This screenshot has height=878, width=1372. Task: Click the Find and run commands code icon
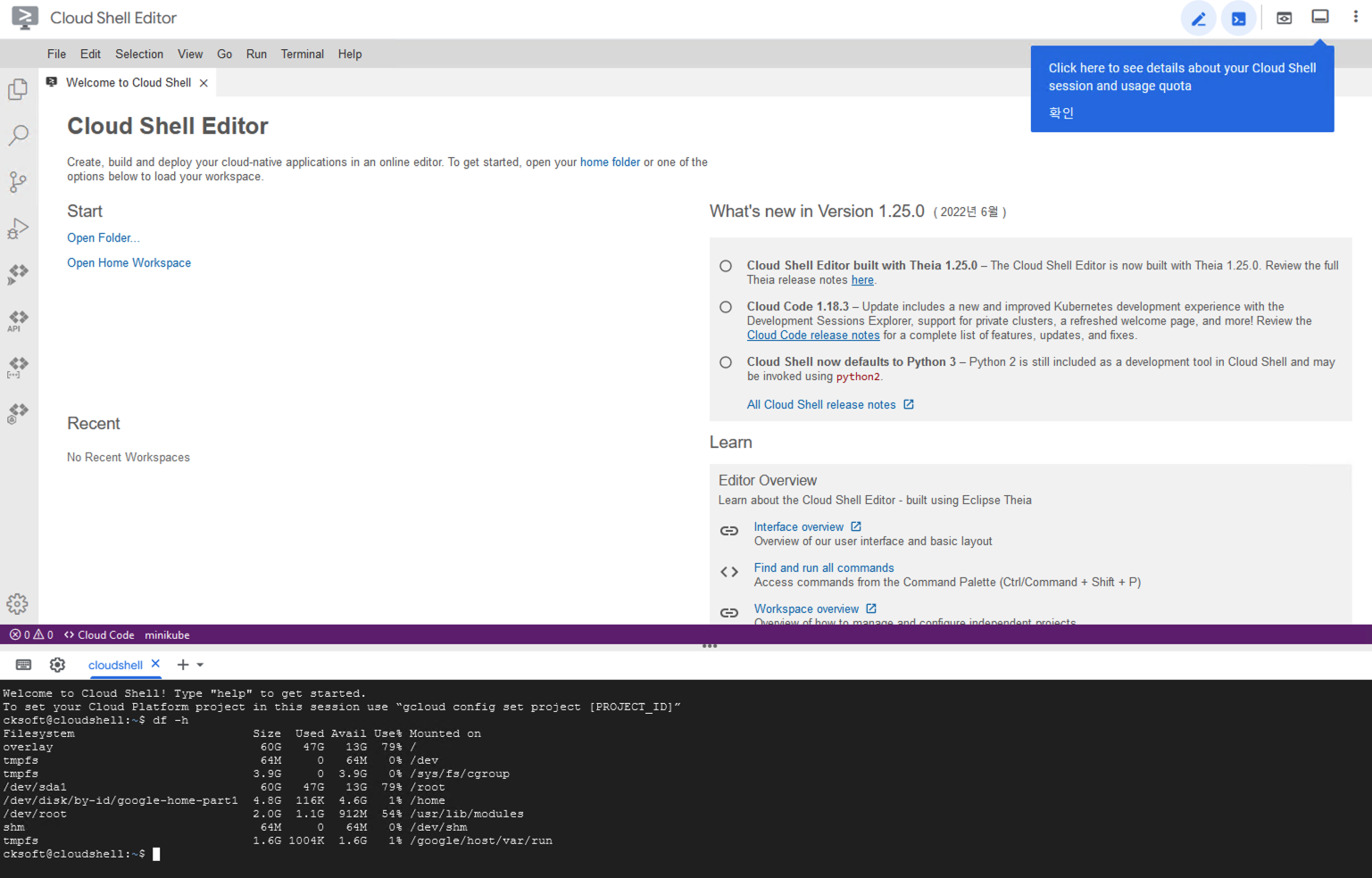pos(729,572)
